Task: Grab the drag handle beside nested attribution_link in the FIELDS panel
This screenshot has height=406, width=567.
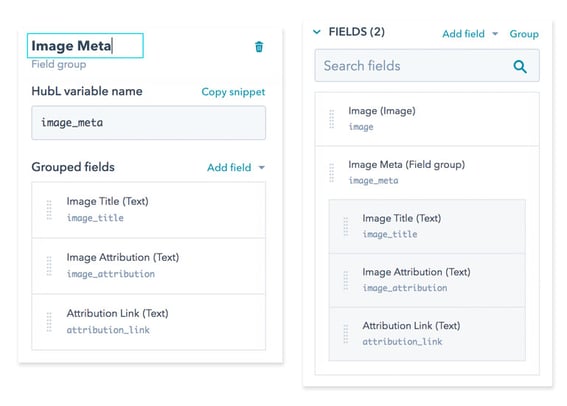Action: coord(346,334)
